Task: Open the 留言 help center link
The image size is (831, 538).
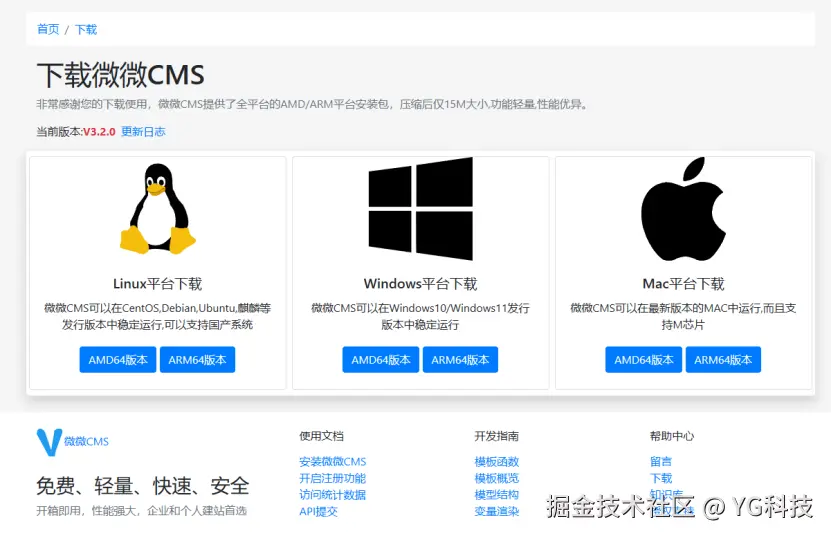Action: [x=661, y=462]
